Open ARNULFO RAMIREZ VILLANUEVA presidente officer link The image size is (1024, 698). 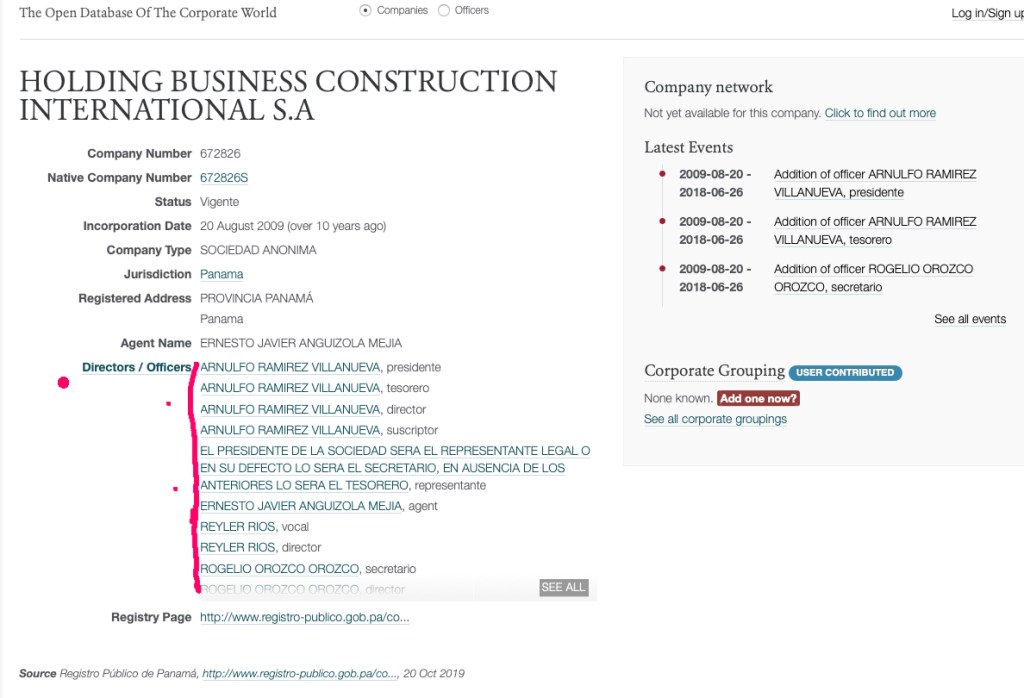[291, 367]
